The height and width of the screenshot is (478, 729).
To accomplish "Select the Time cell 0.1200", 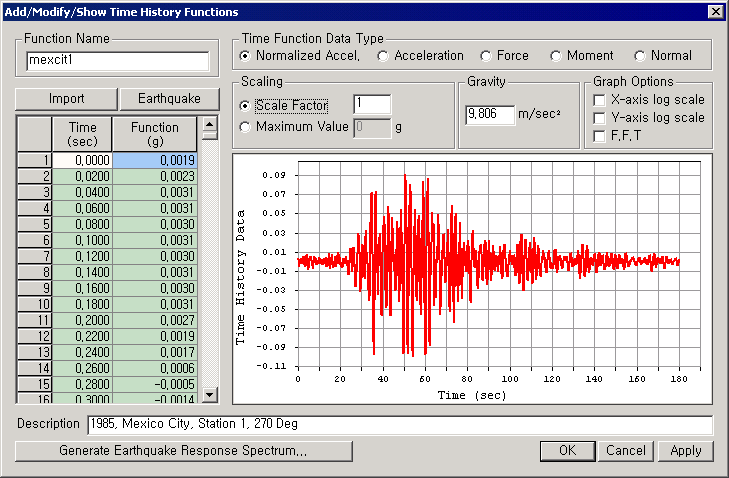I will (82, 256).
